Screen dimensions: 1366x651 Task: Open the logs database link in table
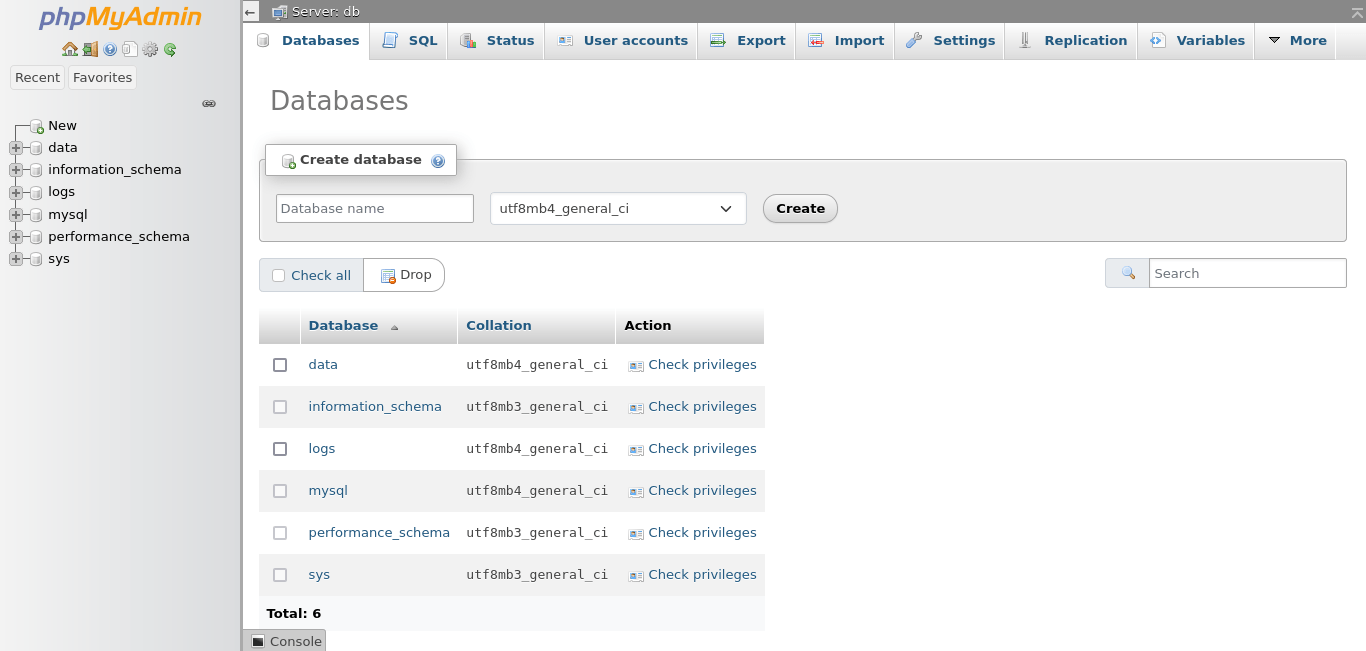[322, 449]
